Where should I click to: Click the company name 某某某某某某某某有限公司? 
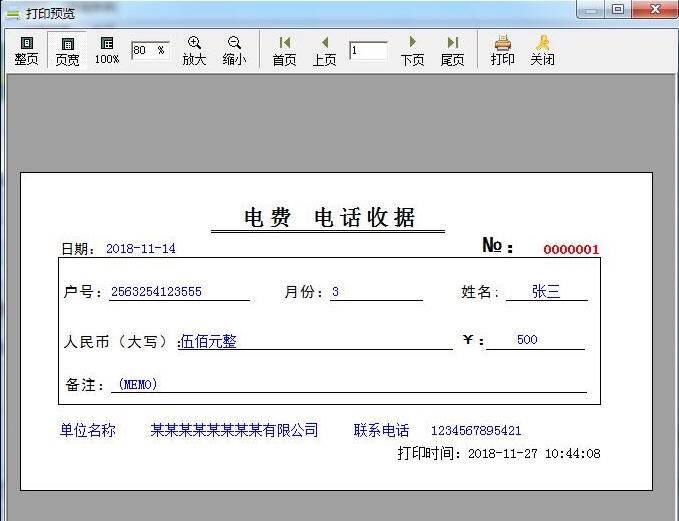(234, 430)
